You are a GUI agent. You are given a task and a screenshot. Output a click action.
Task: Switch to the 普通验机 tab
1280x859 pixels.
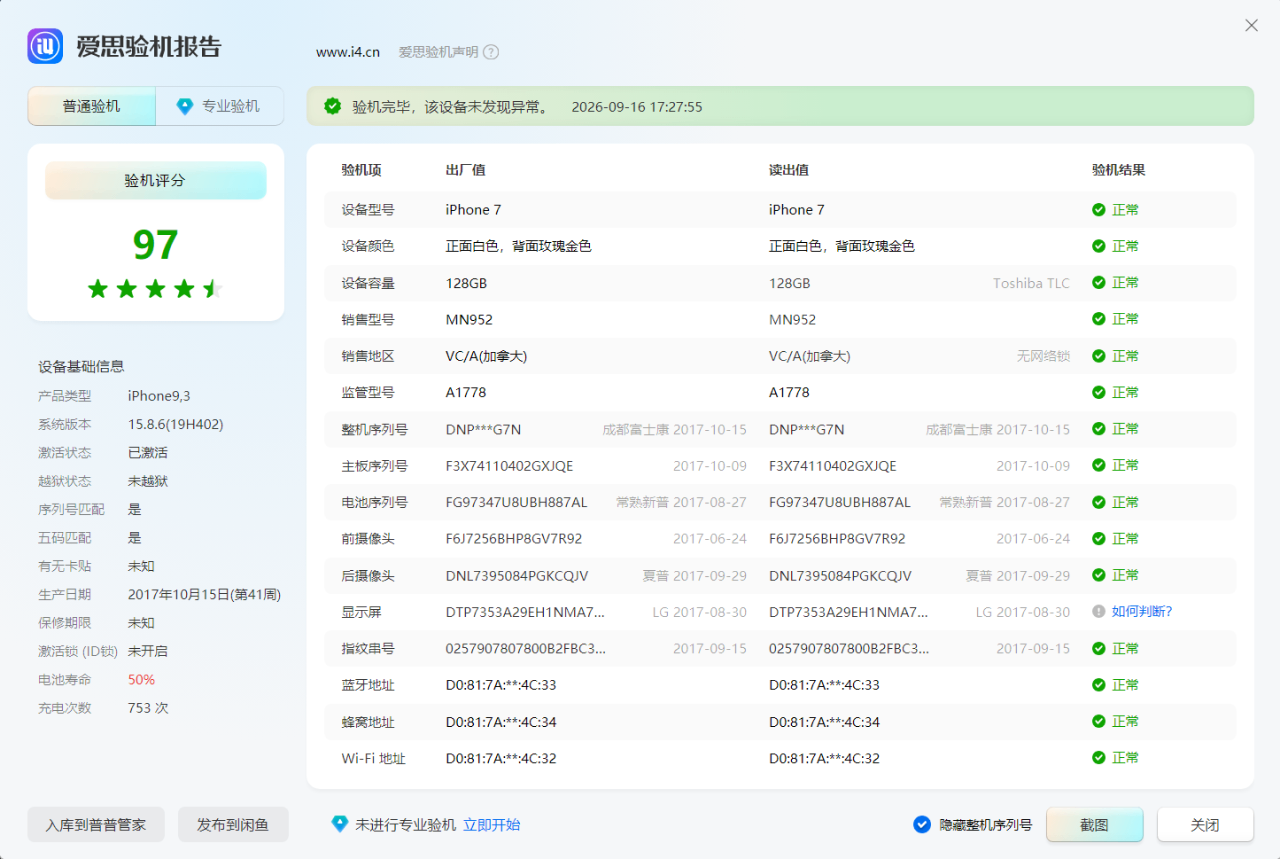[x=92, y=106]
